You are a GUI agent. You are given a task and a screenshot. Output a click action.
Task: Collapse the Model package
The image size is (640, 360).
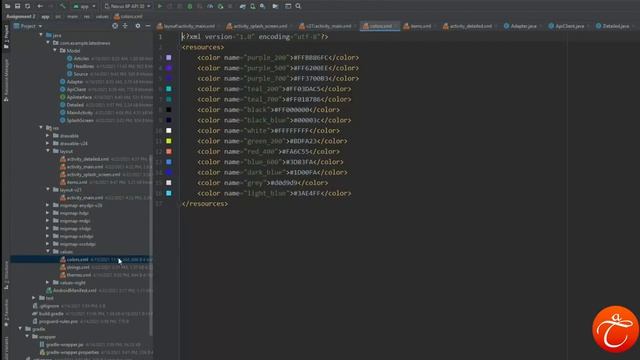tap(55, 51)
